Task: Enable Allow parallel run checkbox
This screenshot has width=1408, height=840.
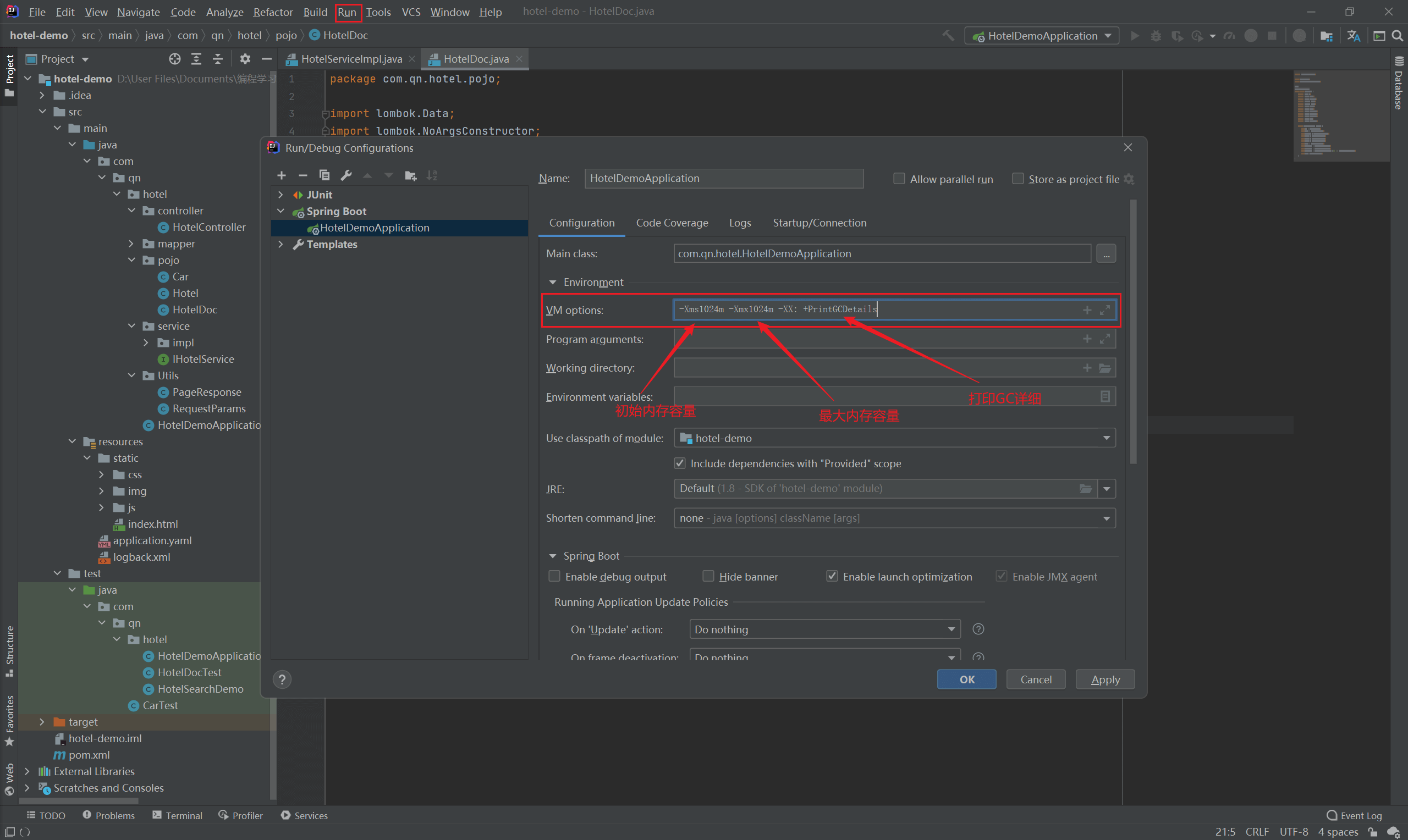Action: click(x=899, y=179)
